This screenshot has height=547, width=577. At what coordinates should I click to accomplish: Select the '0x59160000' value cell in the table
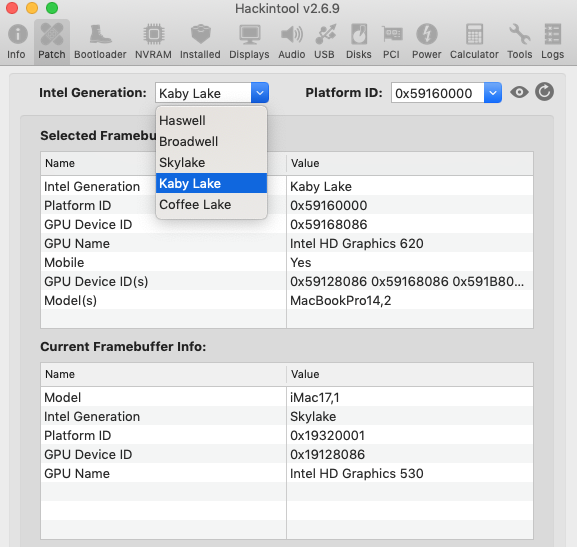[x=410, y=205]
